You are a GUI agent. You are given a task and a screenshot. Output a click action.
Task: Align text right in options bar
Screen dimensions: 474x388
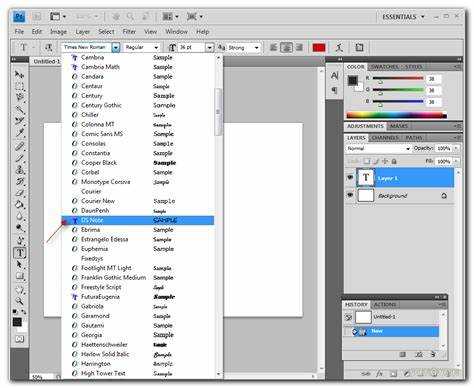299,47
